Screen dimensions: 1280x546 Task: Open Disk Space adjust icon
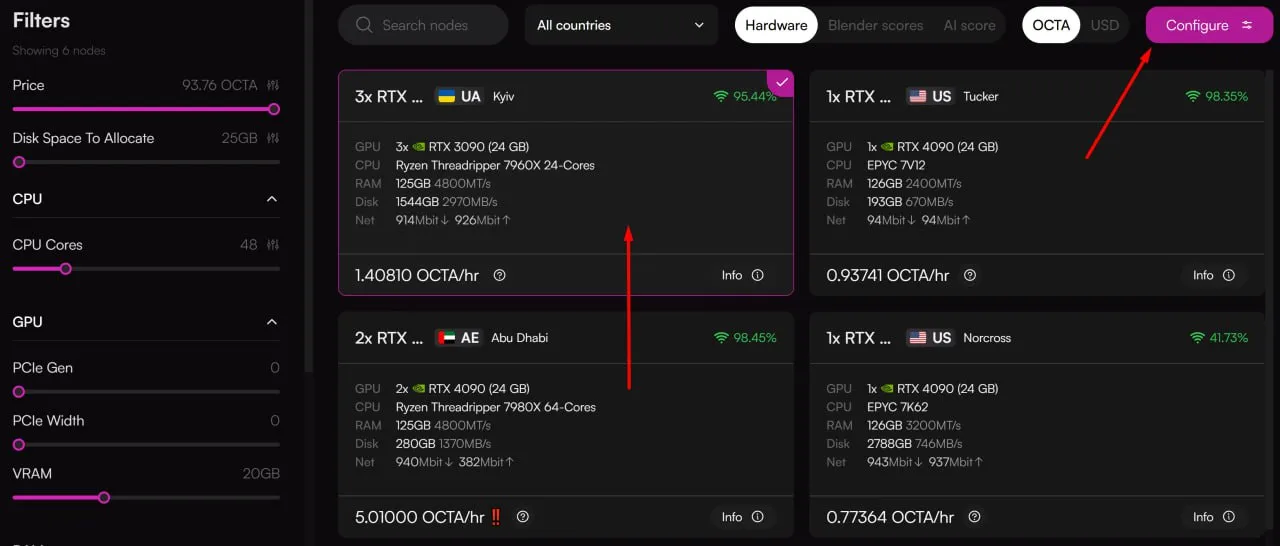(273, 138)
